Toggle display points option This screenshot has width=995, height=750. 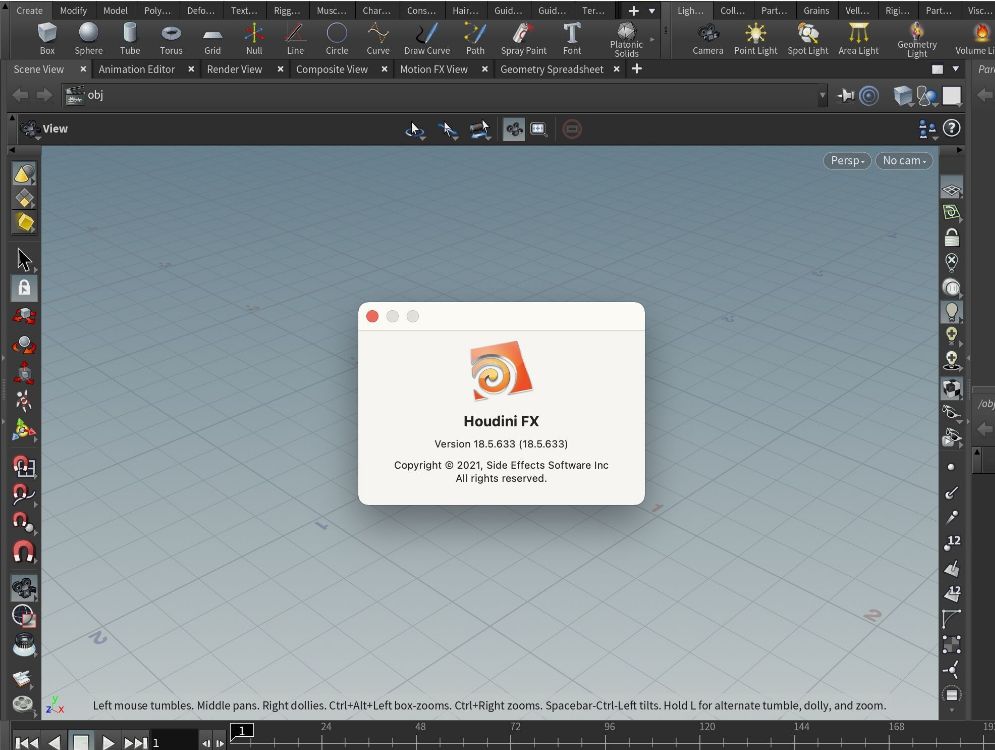pyautogui.click(x=951, y=467)
